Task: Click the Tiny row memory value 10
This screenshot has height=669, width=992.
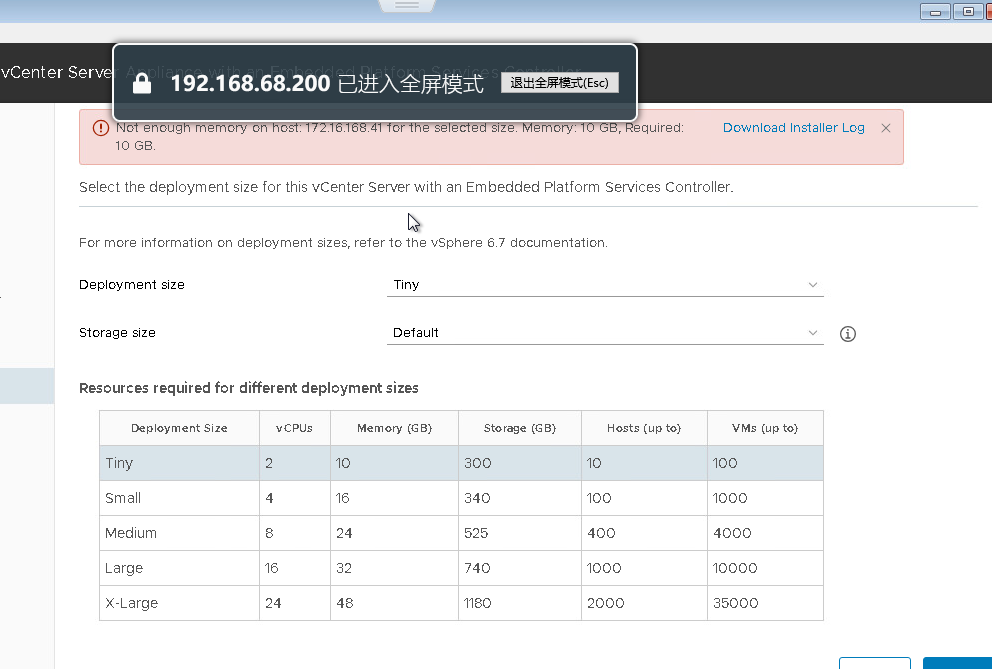Action: 343,463
